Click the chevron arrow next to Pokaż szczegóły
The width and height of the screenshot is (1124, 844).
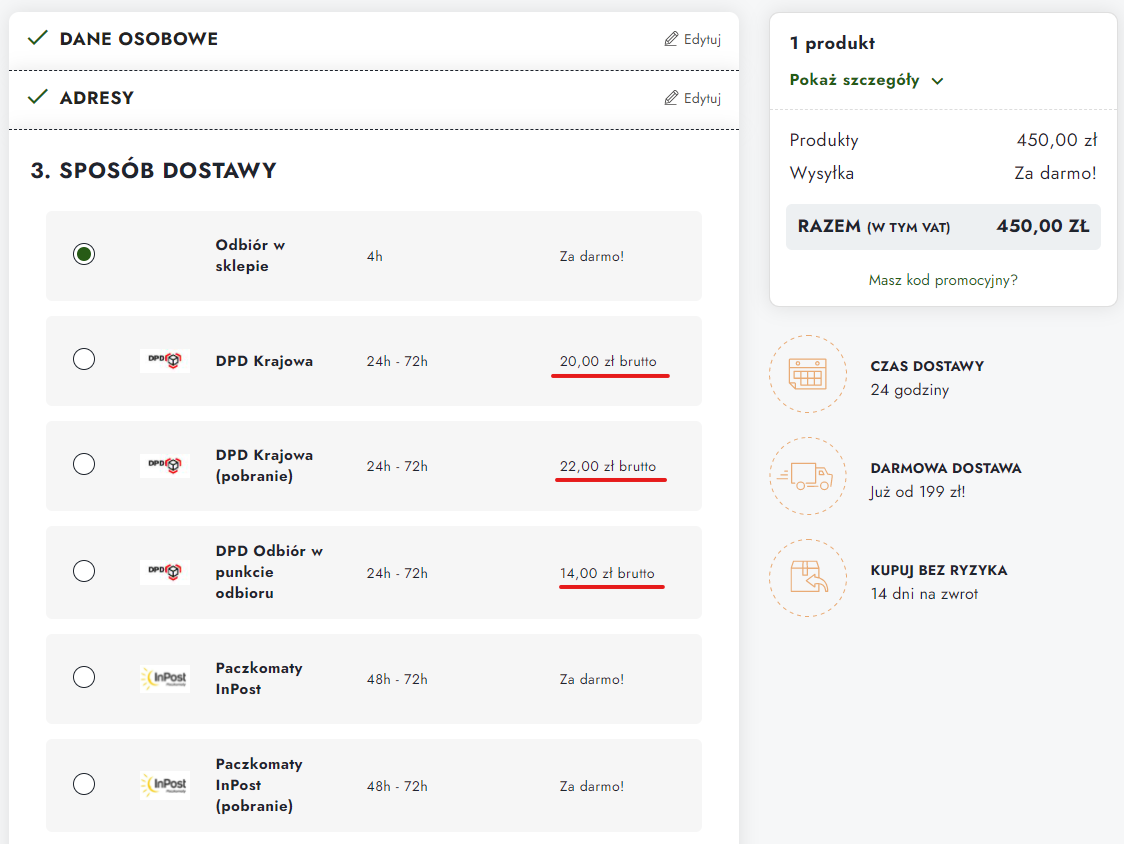pos(937,81)
